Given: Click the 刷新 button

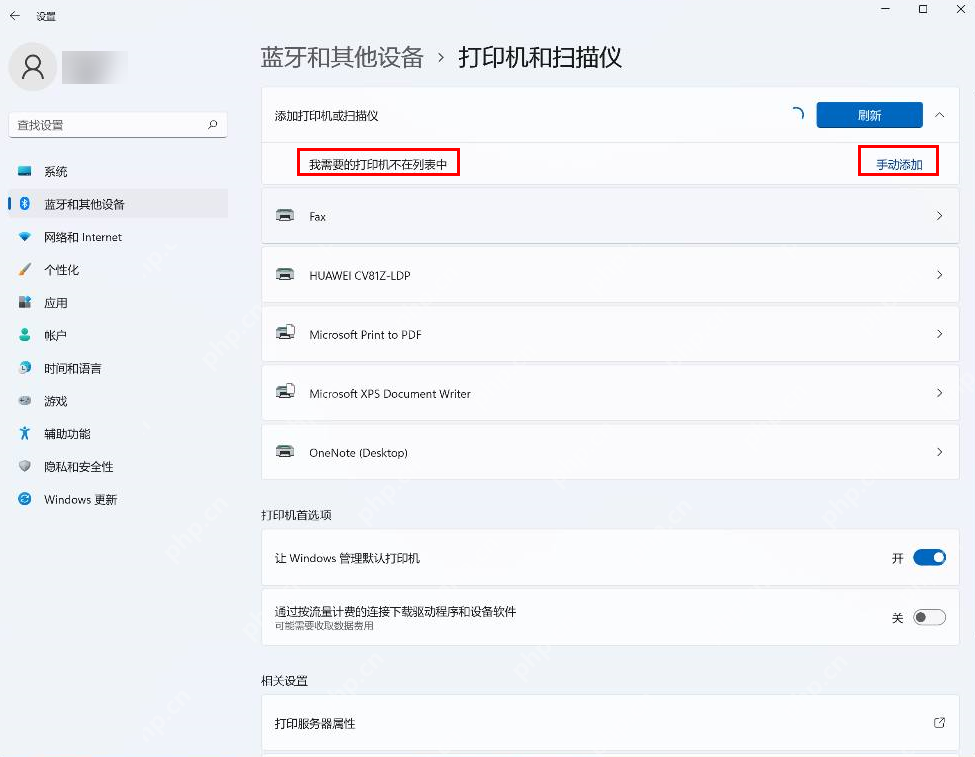Looking at the screenshot, I should [x=869, y=115].
